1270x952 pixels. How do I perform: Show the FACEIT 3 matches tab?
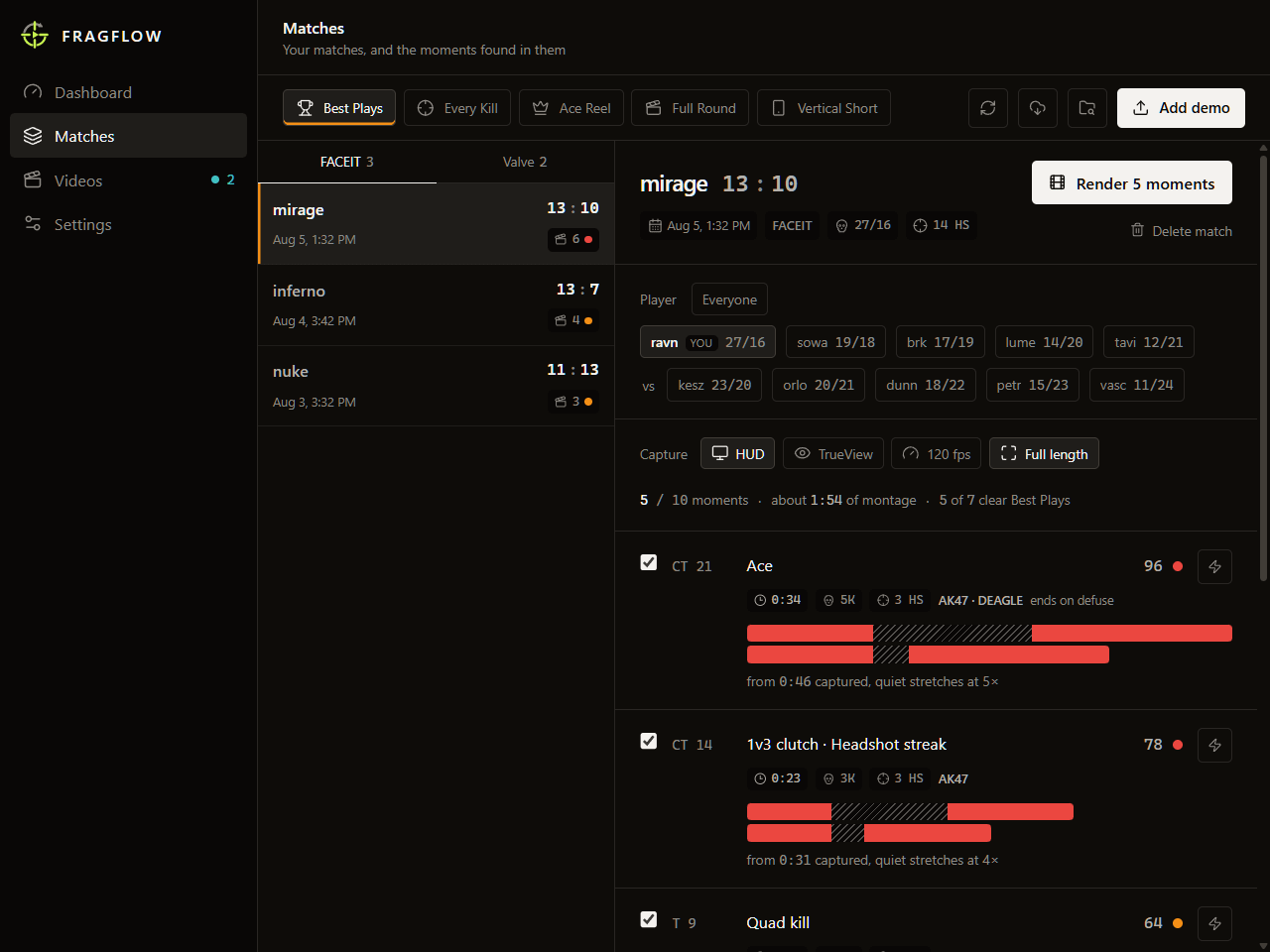coord(347,162)
